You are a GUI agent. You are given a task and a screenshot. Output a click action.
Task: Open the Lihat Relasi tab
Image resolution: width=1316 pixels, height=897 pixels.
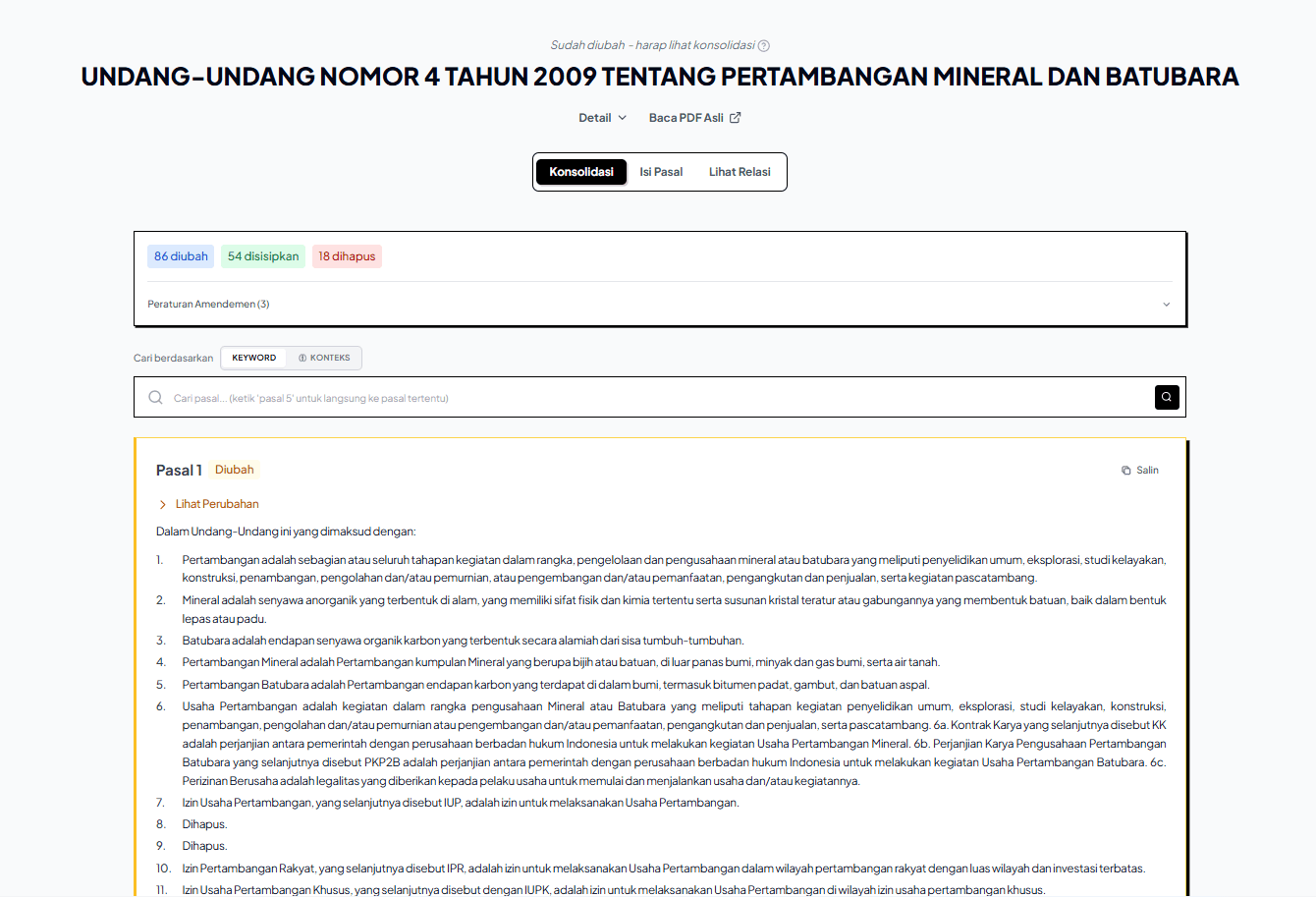(740, 171)
